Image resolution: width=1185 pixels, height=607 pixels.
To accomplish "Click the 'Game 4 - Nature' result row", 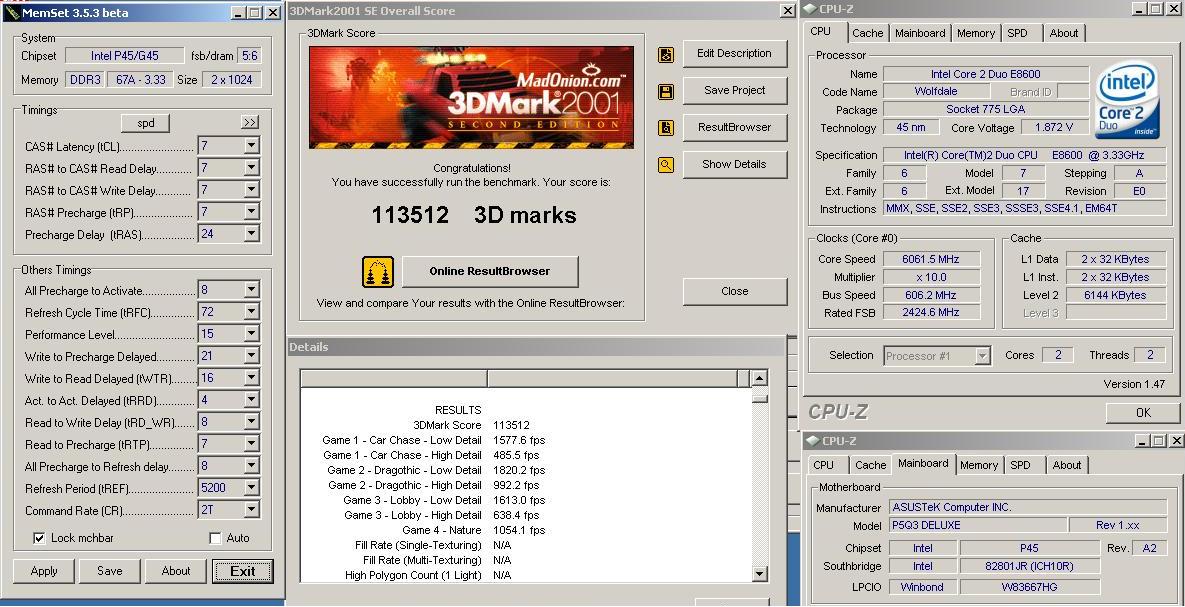I will click(x=474, y=531).
